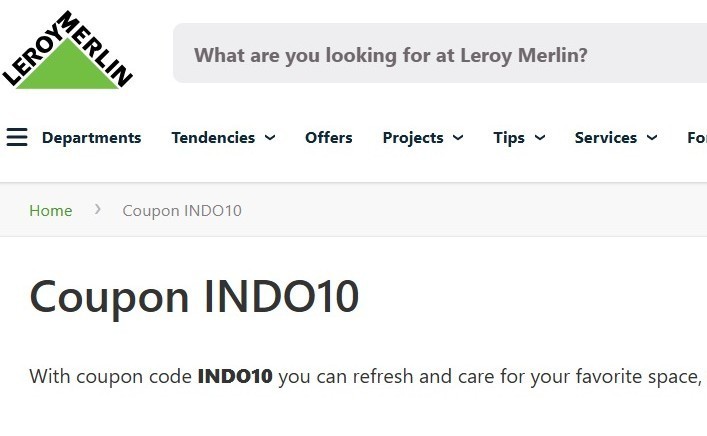Click the Coupon INDO10 breadcrumb item
The image size is (707, 436).
point(182,210)
